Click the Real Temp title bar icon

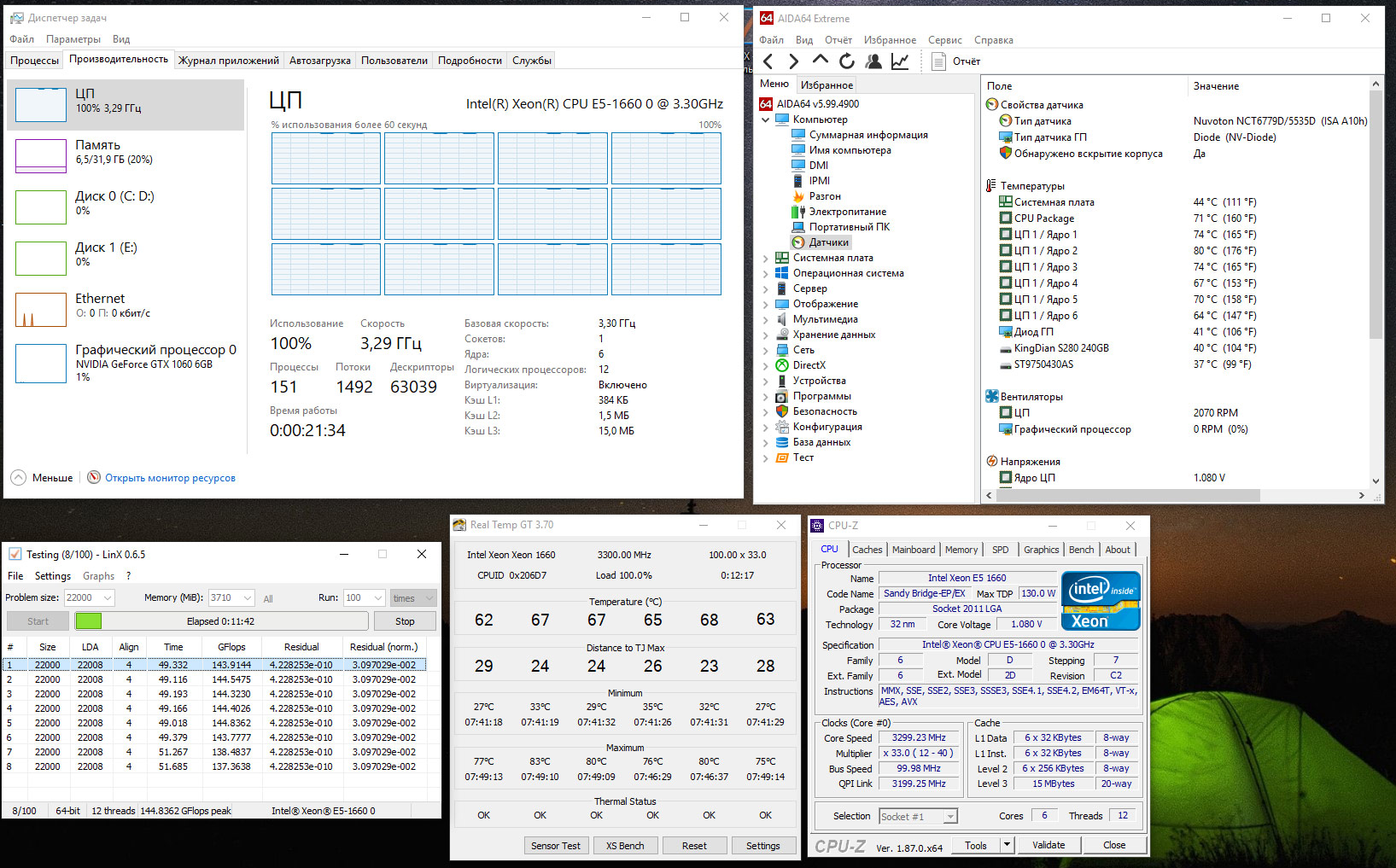pos(459,525)
